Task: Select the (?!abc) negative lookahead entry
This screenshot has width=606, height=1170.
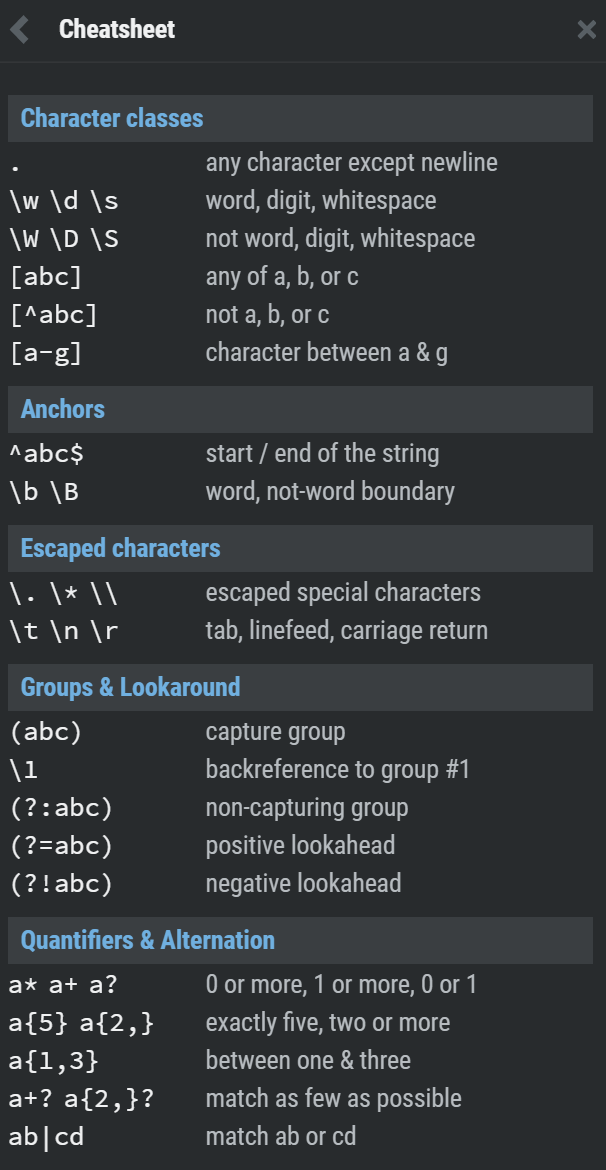Action: tap(61, 884)
